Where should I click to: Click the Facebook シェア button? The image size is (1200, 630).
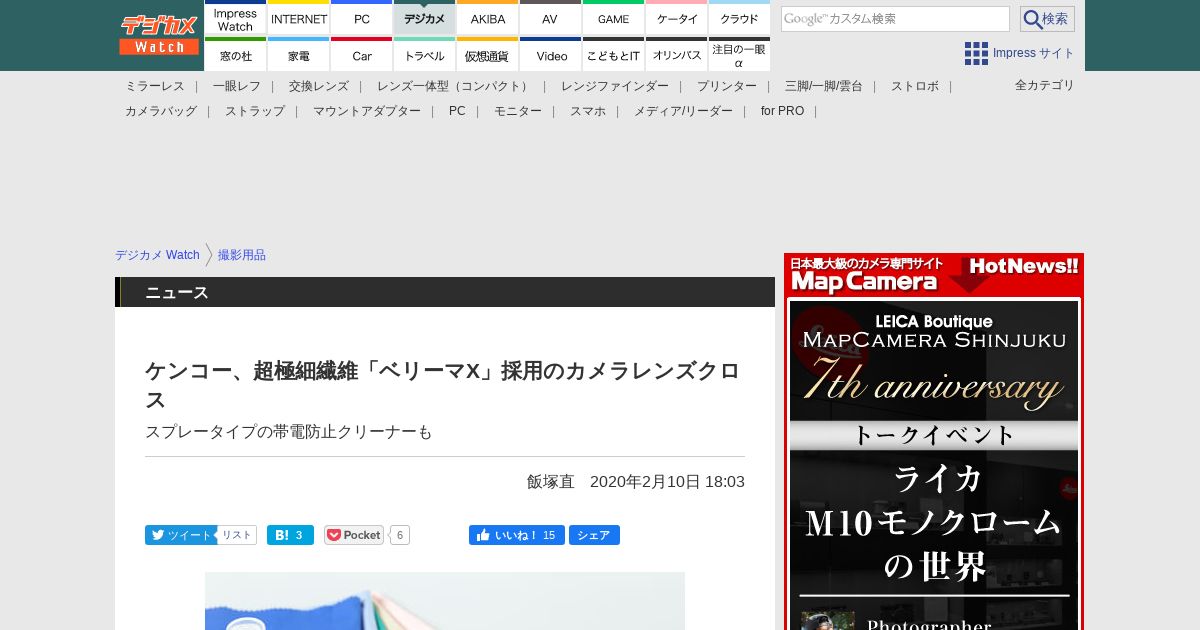click(594, 535)
